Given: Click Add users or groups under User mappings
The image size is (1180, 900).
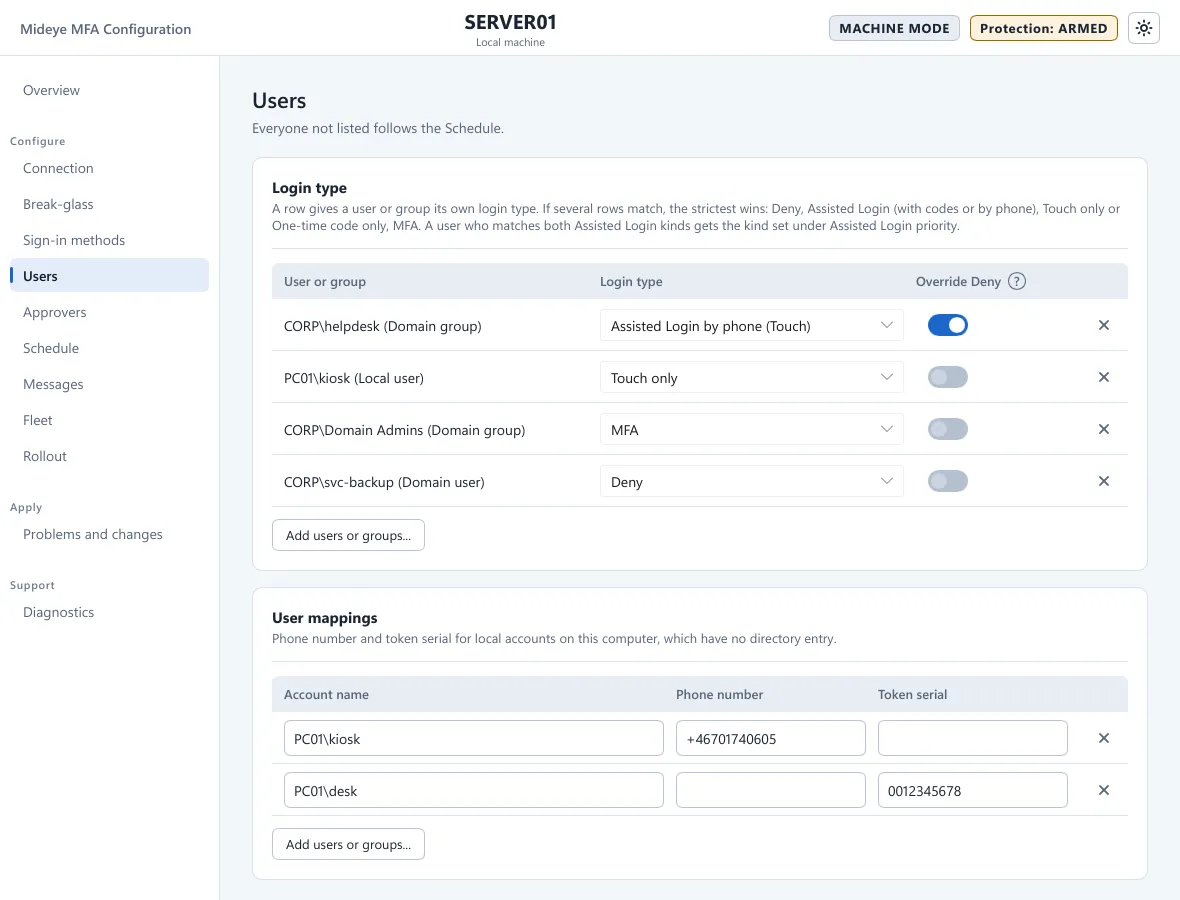Looking at the screenshot, I should click(x=348, y=844).
